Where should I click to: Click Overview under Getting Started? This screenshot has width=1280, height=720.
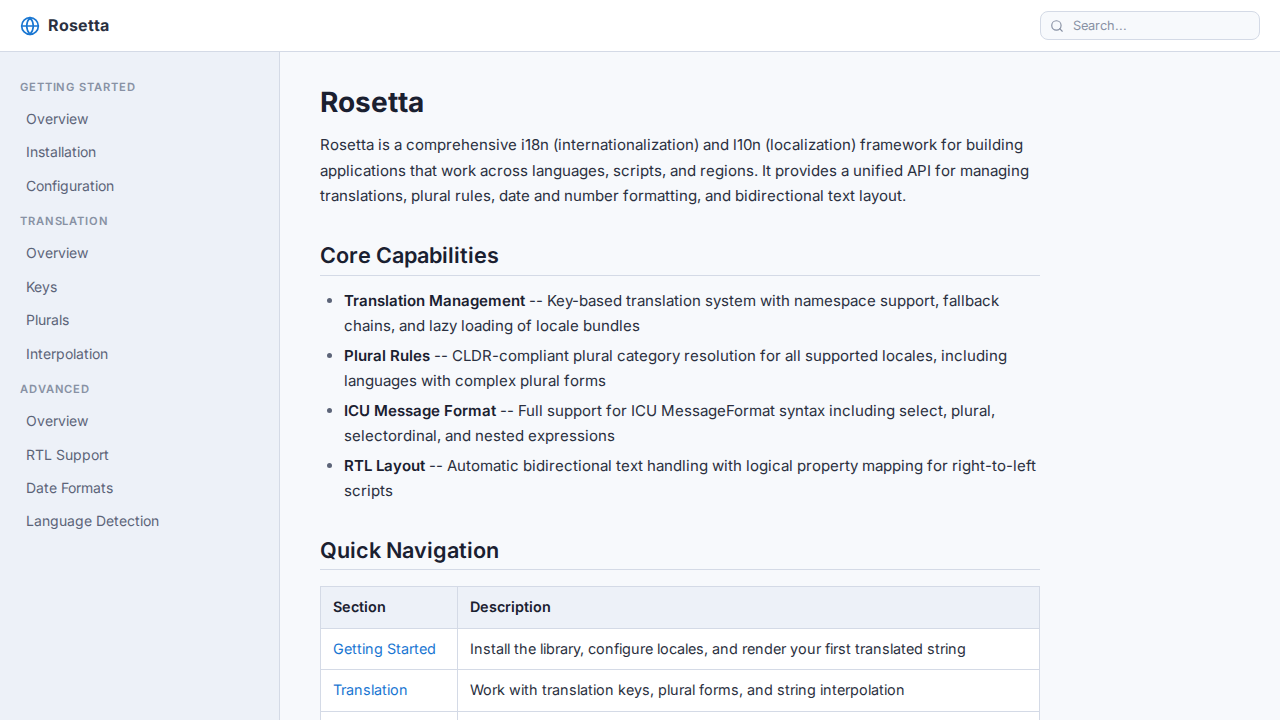pyautogui.click(x=57, y=119)
